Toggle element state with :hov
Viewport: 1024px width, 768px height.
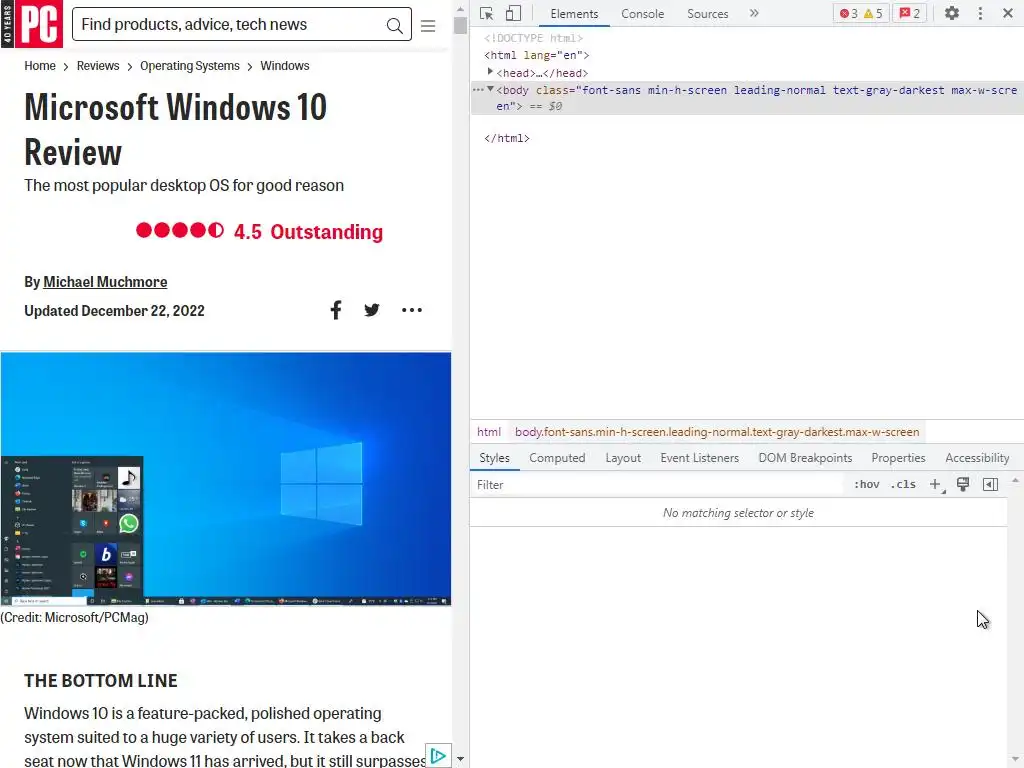pos(867,485)
